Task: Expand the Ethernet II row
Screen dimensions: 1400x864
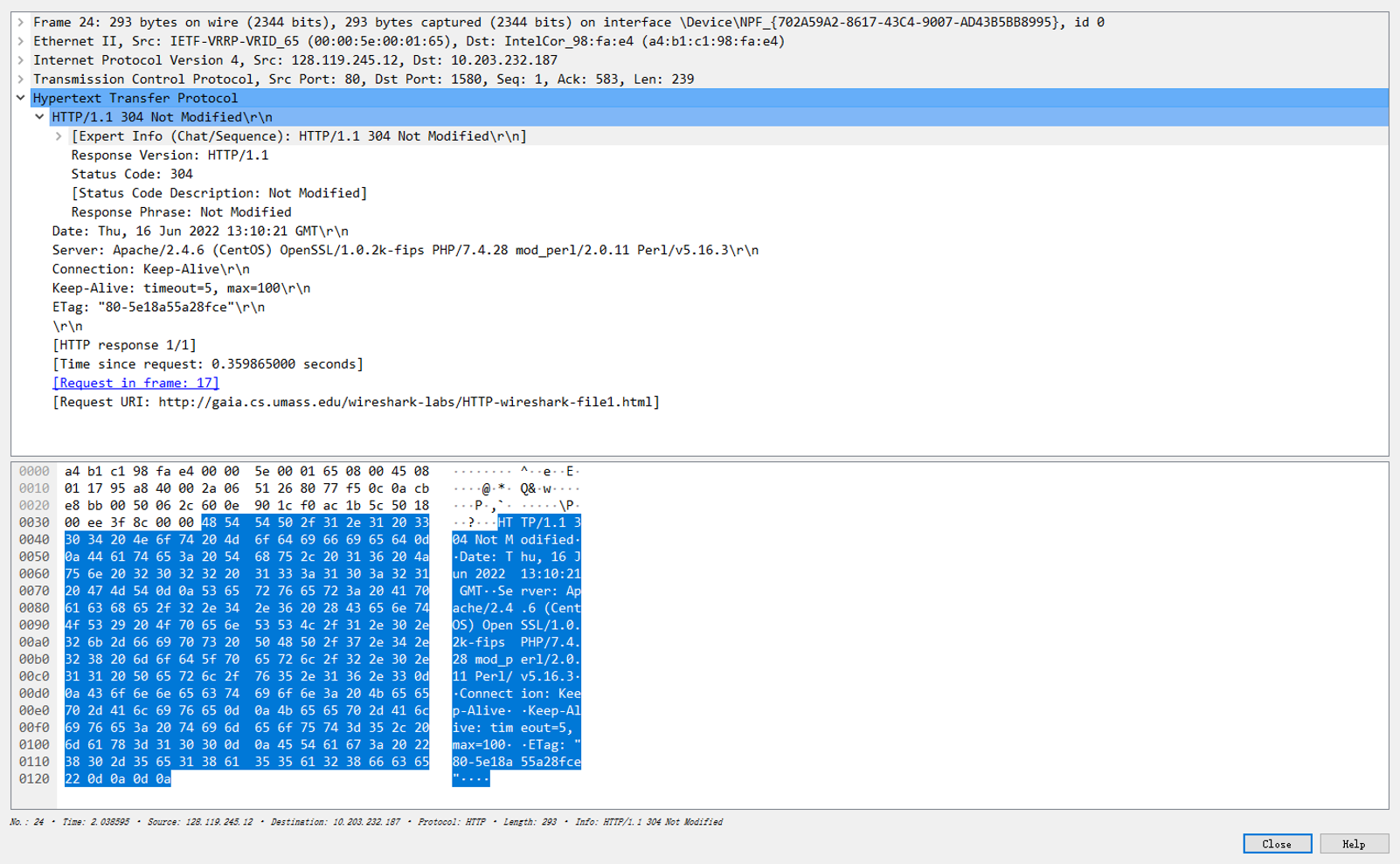Action: [x=21, y=41]
